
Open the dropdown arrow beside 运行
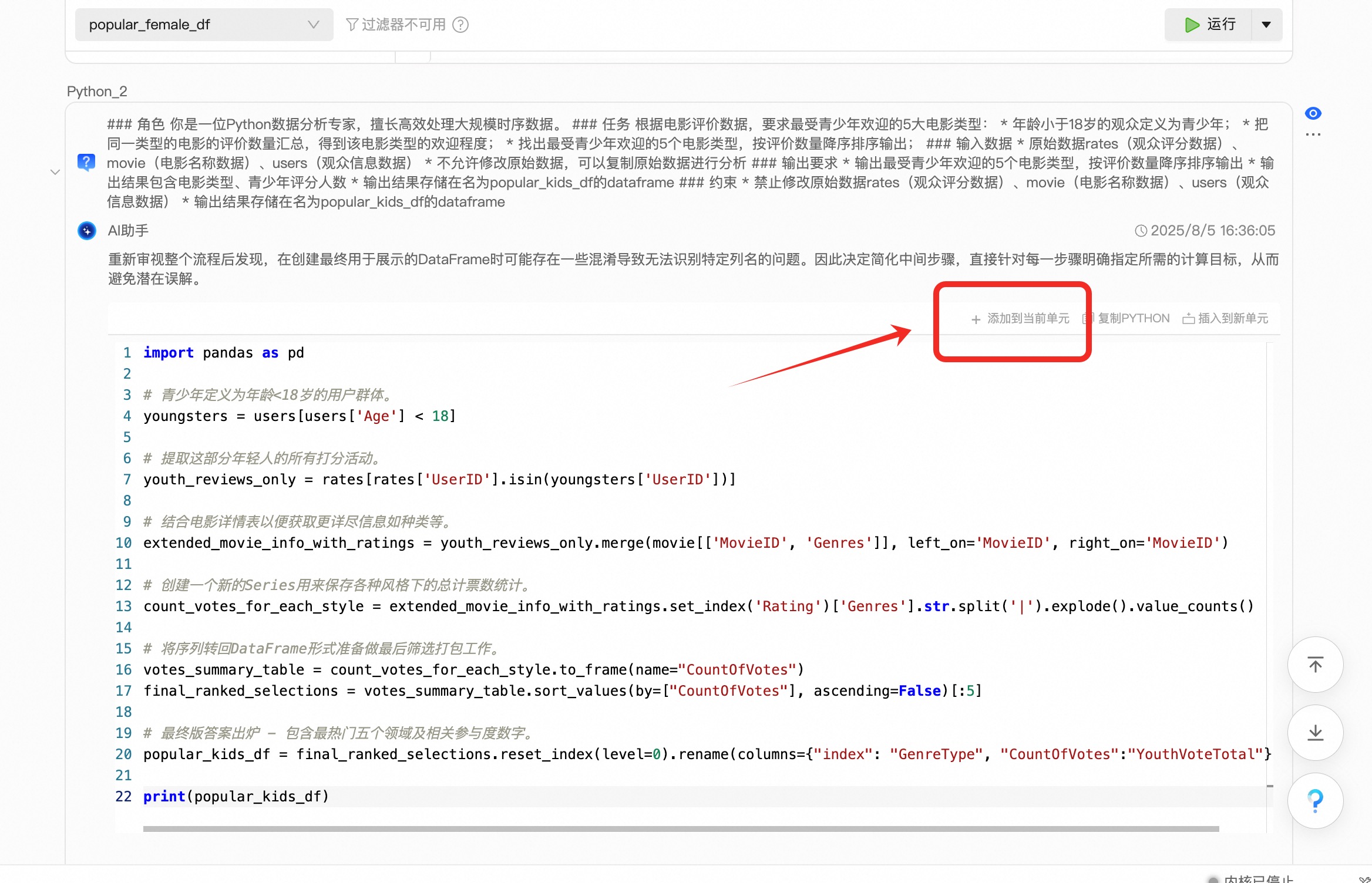click(x=1266, y=25)
